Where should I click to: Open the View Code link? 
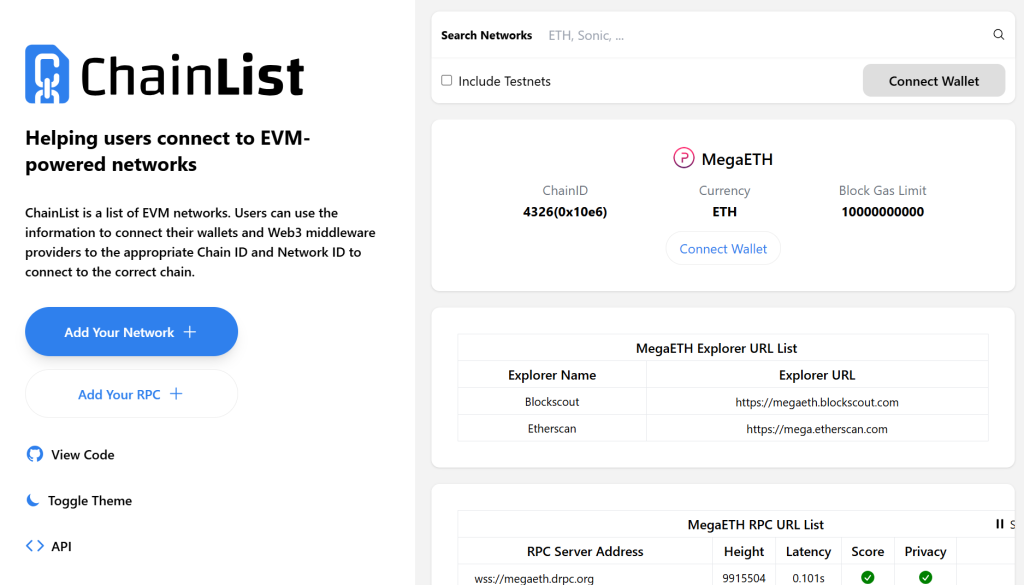83,455
